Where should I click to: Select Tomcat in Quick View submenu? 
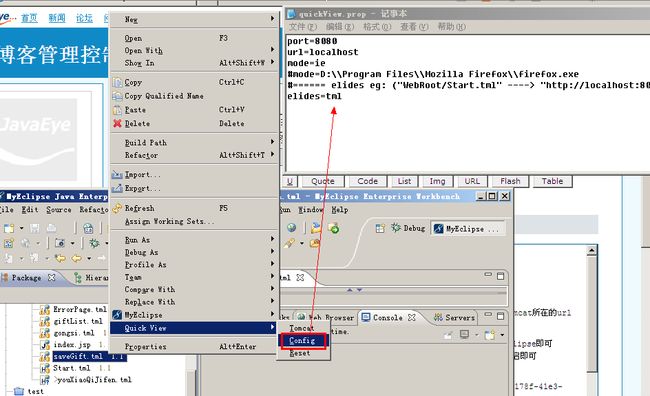tap(303, 328)
